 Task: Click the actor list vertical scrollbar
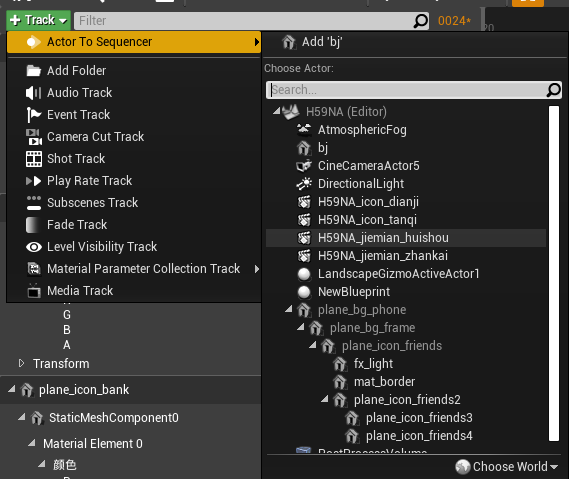click(x=554, y=274)
